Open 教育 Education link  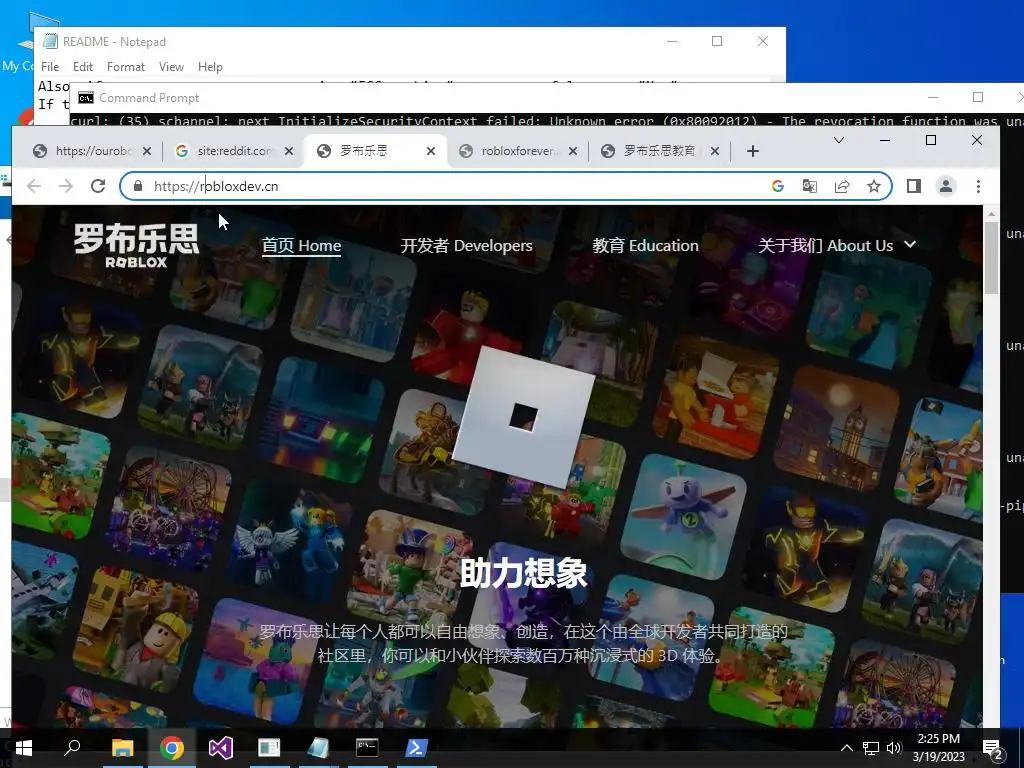(645, 246)
